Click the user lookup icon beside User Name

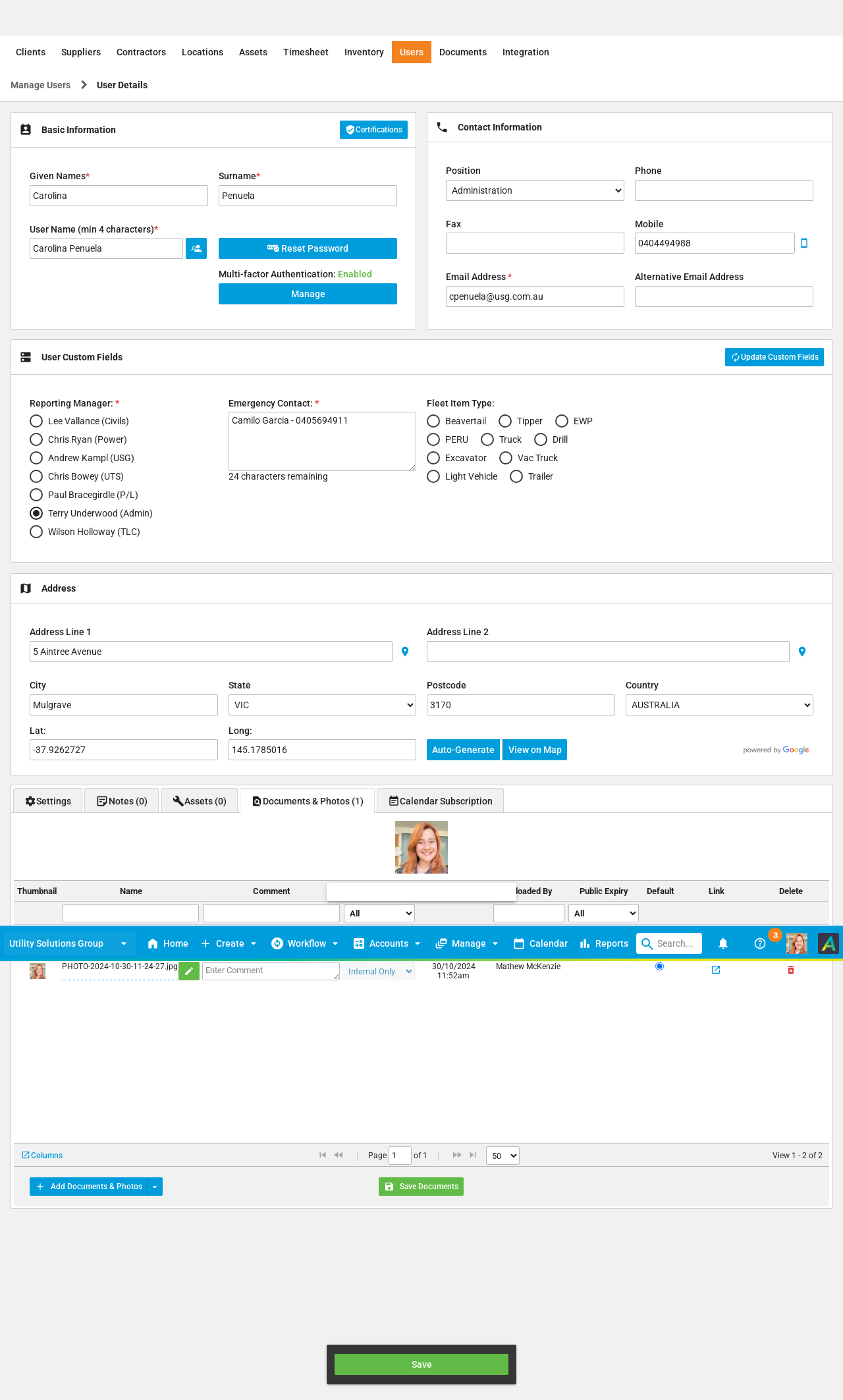(x=196, y=248)
